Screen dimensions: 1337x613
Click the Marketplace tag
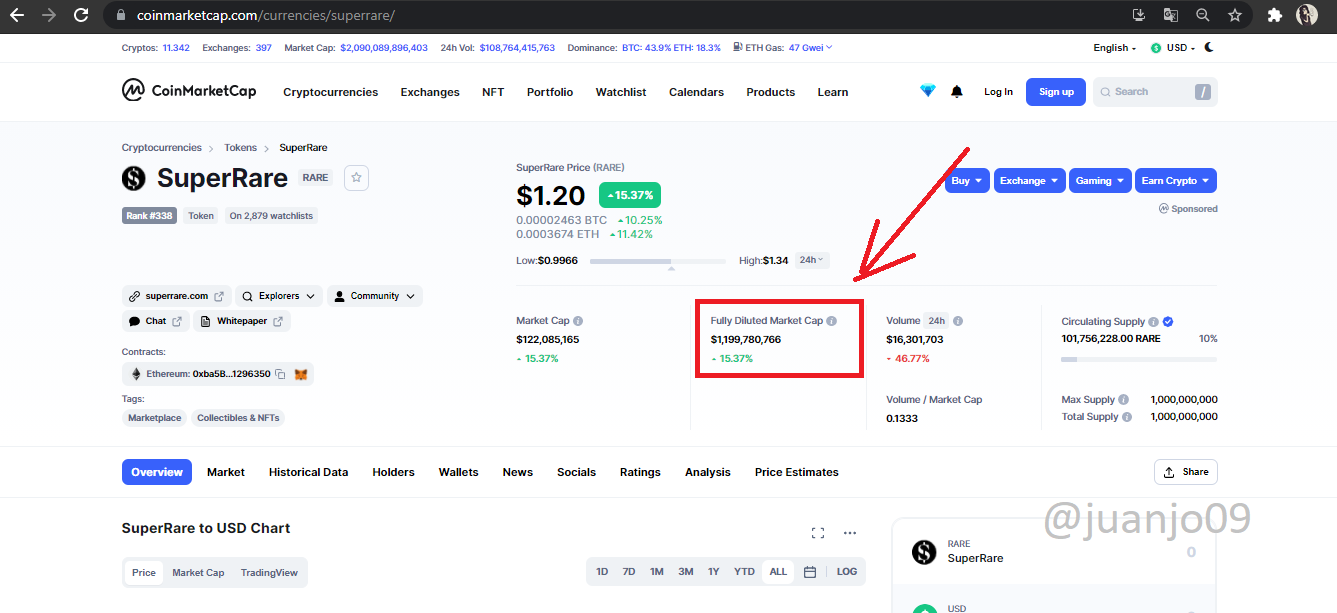coord(155,418)
